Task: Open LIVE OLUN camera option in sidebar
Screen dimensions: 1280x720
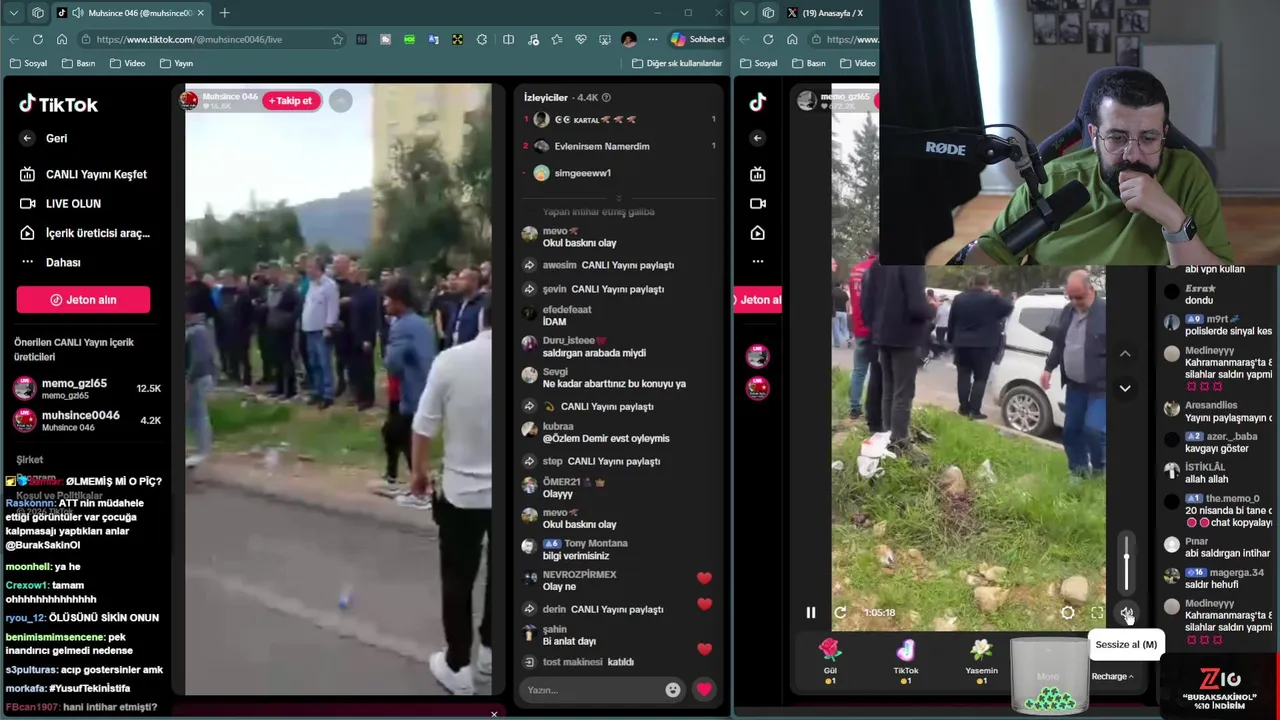Action: (60, 203)
